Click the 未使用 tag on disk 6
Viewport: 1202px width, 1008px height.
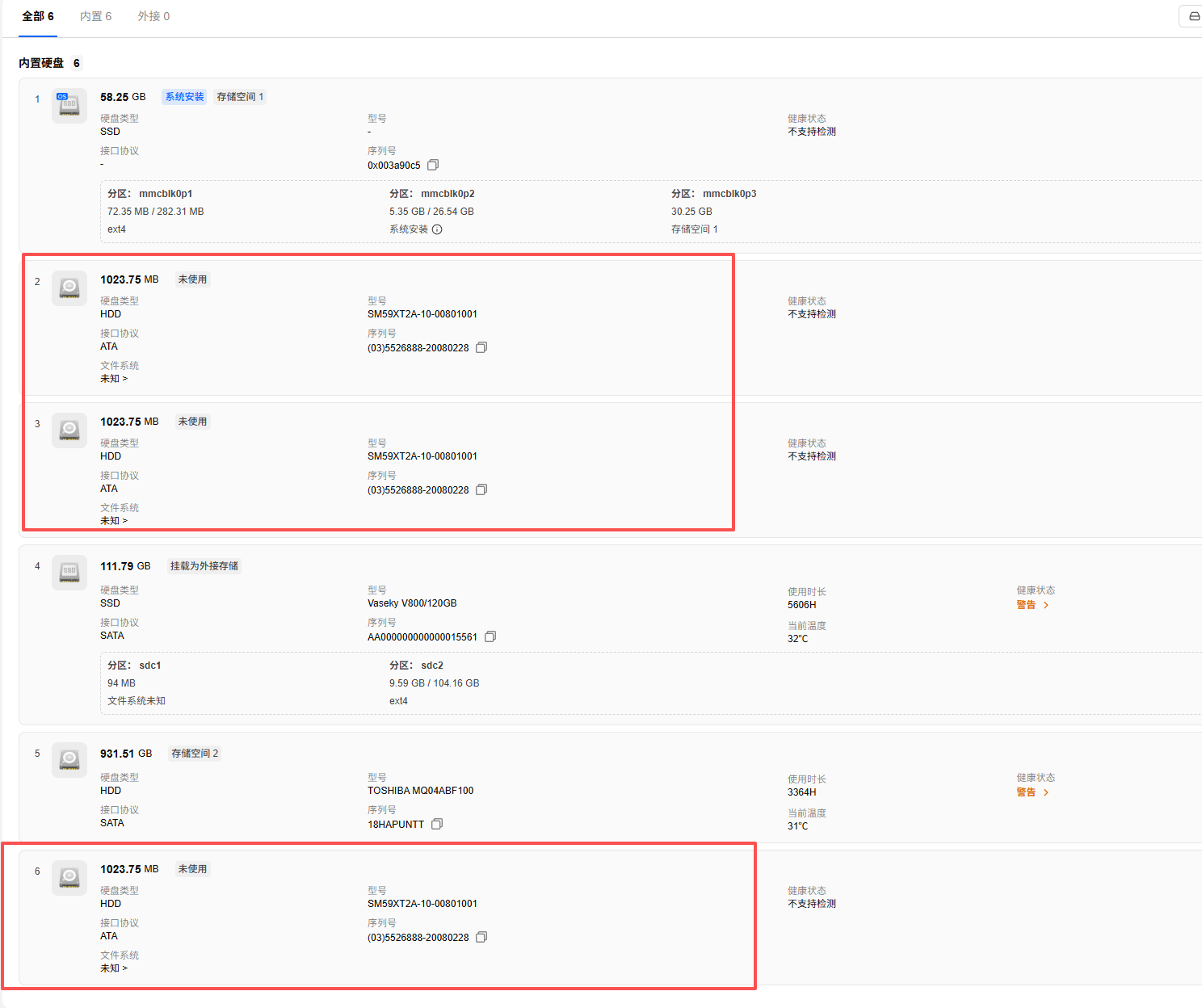click(x=192, y=869)
